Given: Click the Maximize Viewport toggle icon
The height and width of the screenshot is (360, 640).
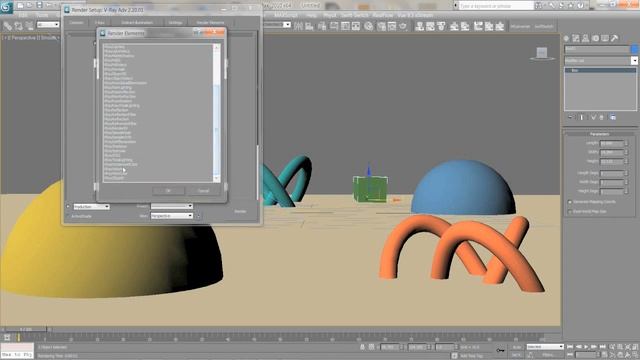Looking at the screenshot, I should coord(636,355).
